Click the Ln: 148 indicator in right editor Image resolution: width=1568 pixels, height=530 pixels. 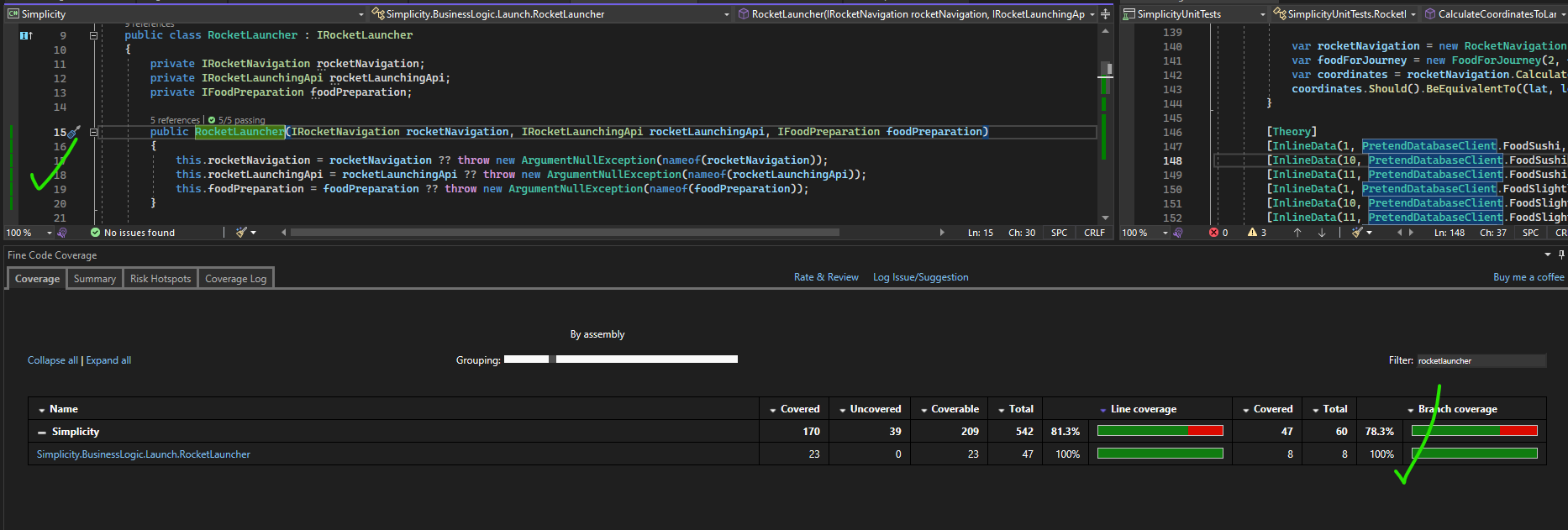click(1449, 233)
